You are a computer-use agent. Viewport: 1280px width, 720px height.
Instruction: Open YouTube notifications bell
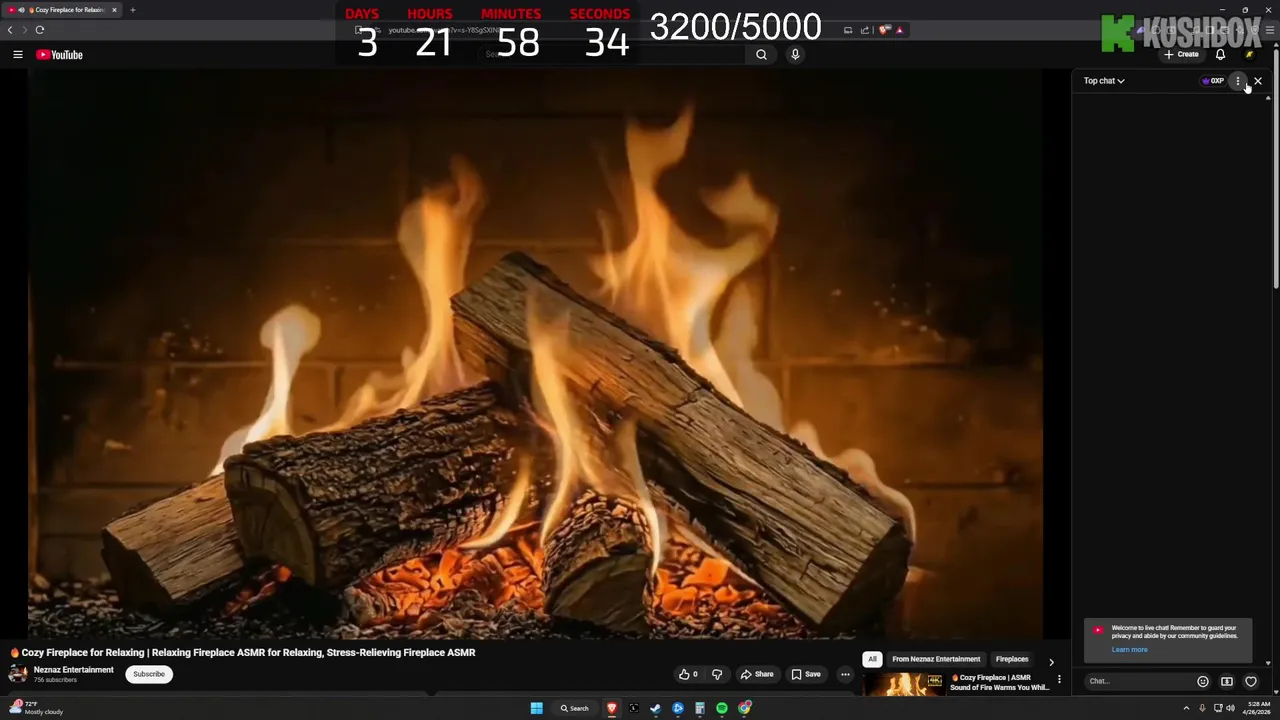click(x=1220, y=55)
